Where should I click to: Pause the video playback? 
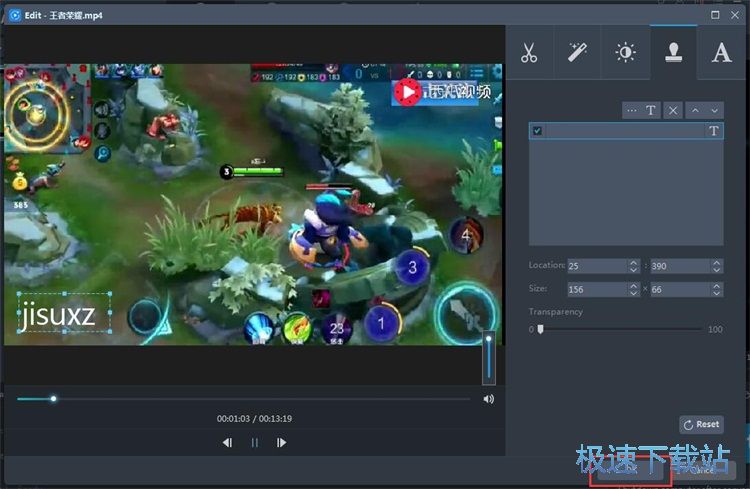tap(254, 442)
